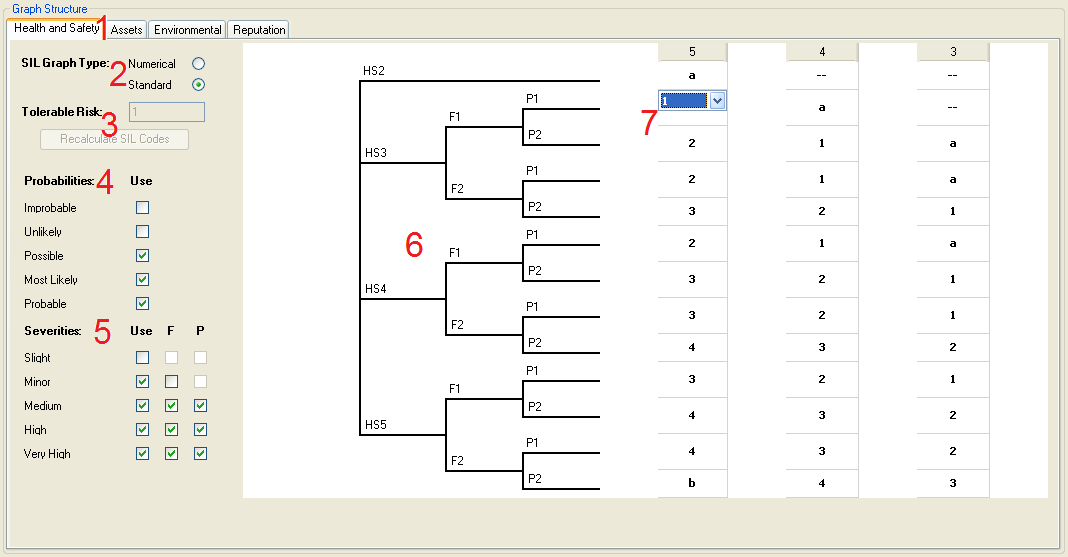Toggle the Probable probability checkbox

(142, 304)
